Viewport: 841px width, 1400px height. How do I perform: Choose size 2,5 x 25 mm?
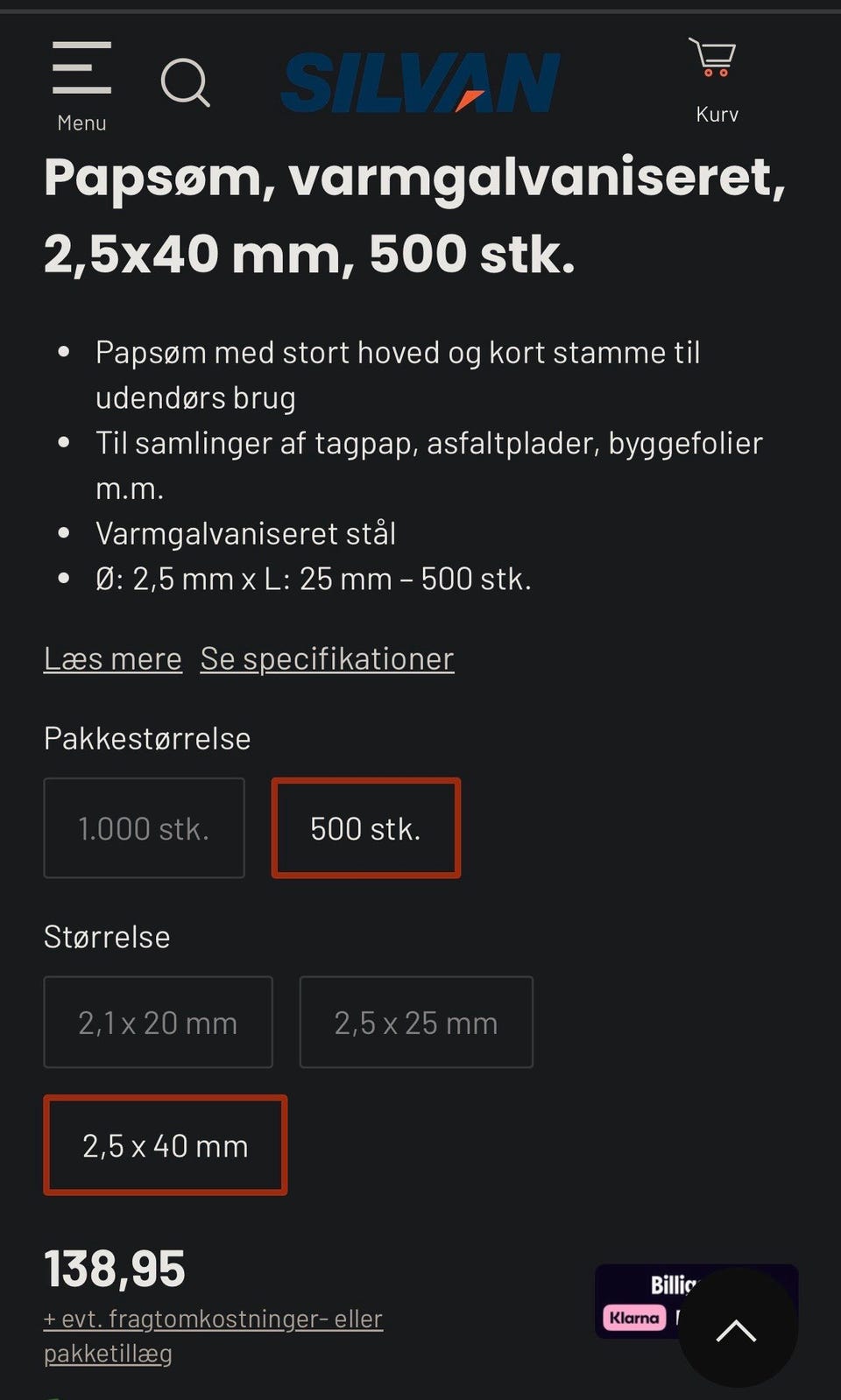coord(415,1023)
